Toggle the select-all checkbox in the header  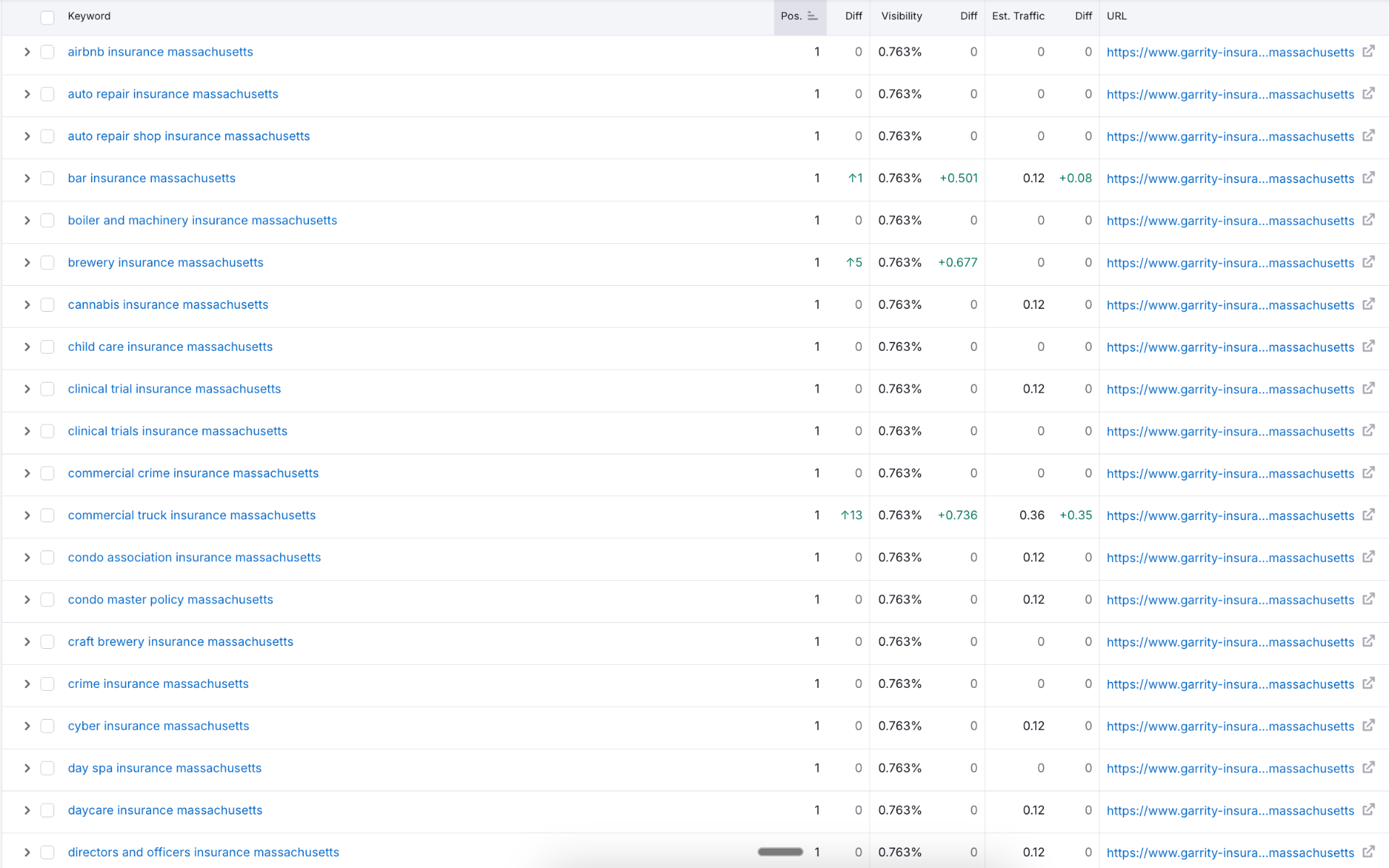tap(47, 17)
